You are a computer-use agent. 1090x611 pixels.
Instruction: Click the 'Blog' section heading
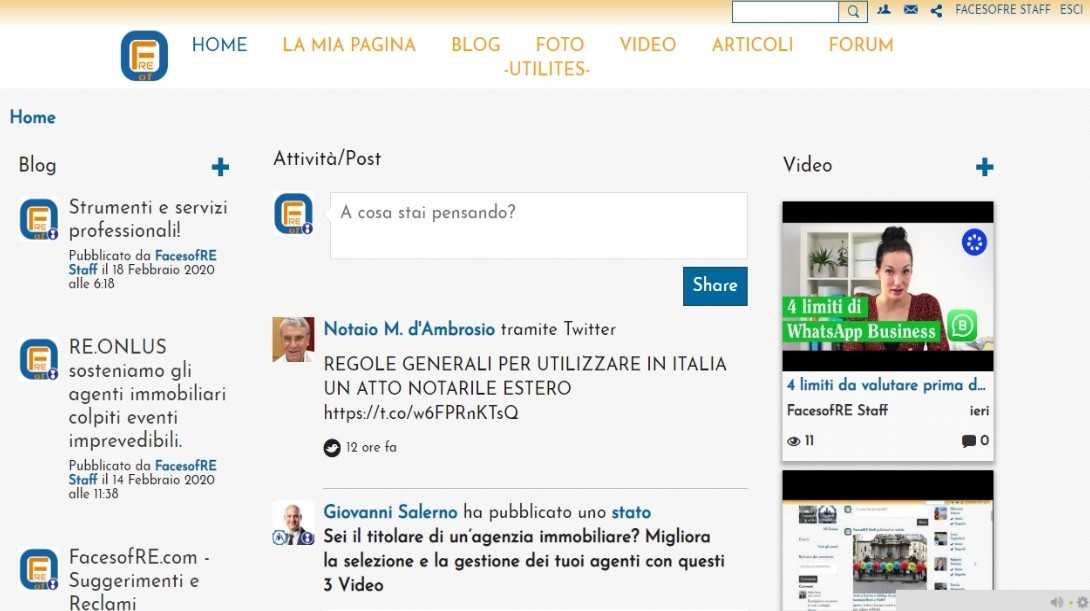pyautogui.click(x=38, y=165)
